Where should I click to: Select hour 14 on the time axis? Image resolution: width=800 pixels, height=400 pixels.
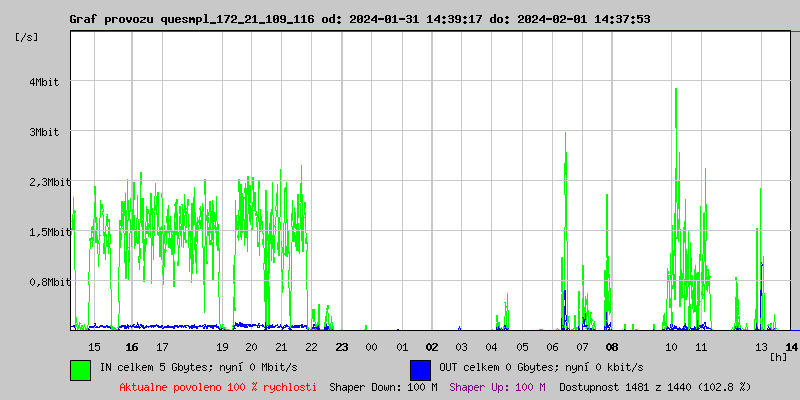791,347
